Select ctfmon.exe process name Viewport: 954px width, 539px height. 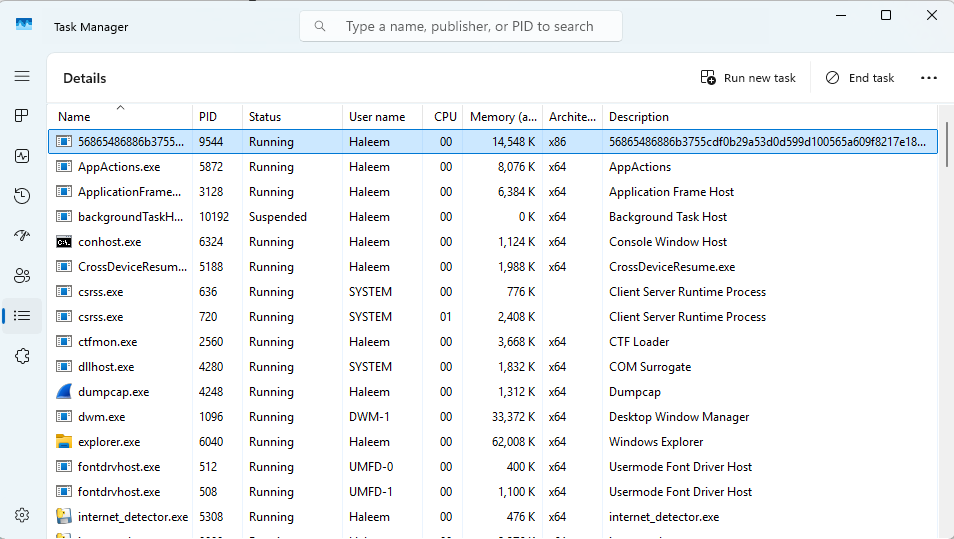pyautogui.click(x=108, y=342)
